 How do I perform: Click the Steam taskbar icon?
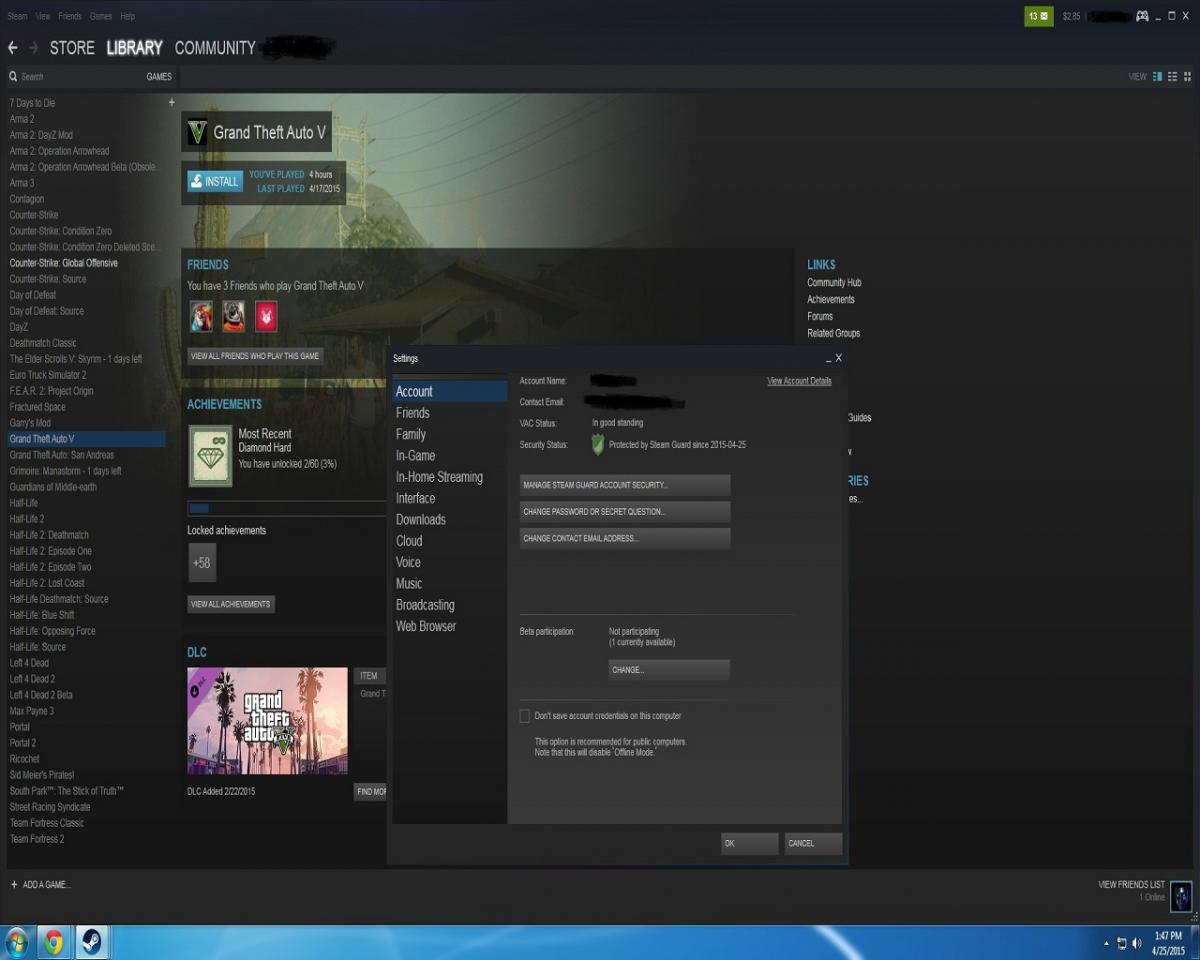click(x=91, y=942)
